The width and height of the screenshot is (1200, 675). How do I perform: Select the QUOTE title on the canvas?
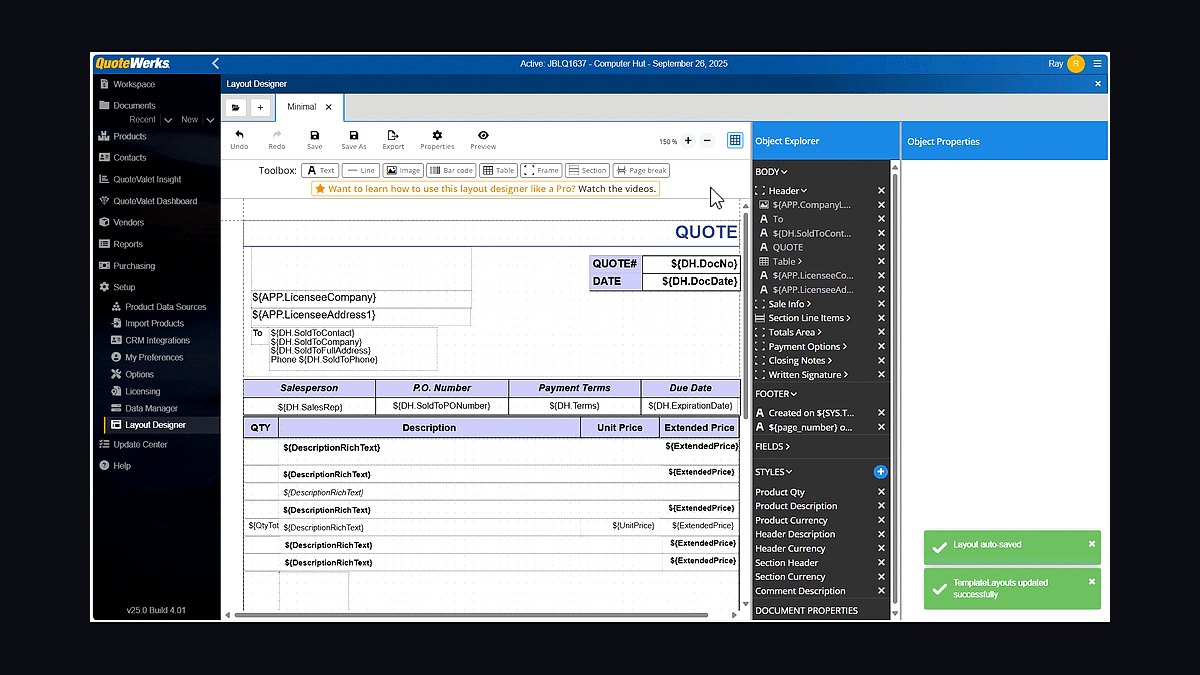pos(705,232)
